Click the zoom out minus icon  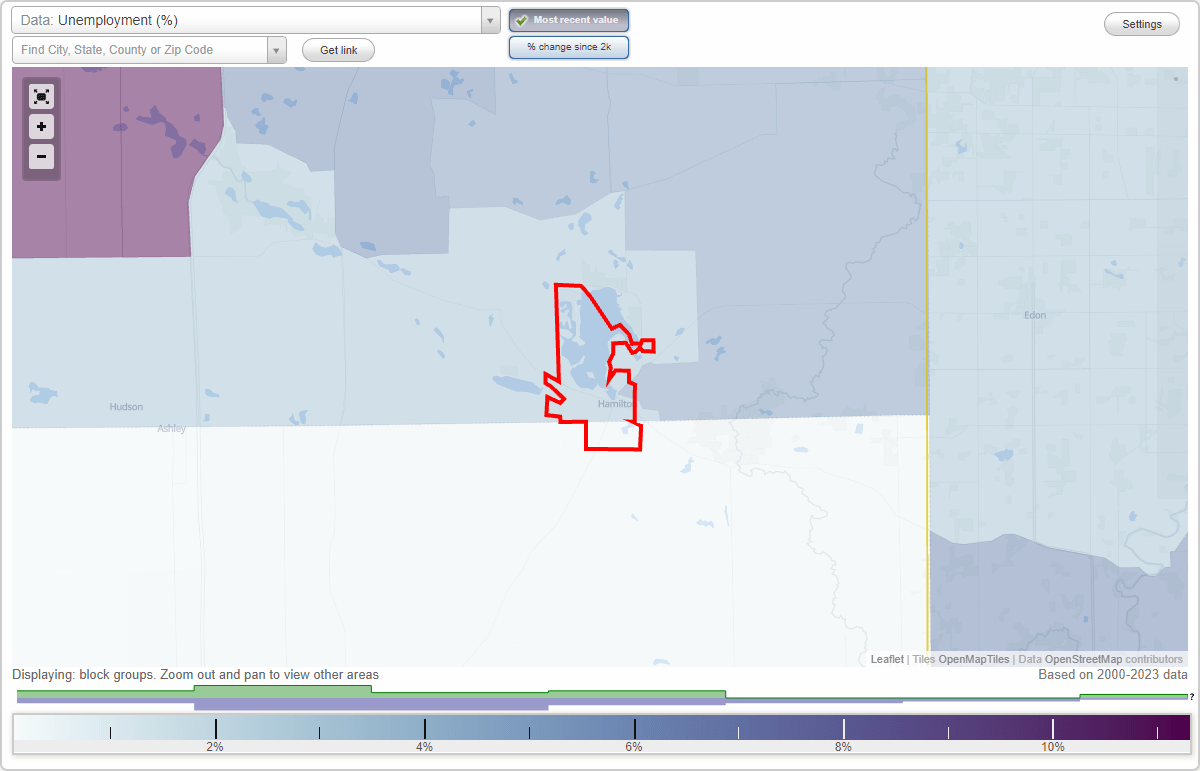pos(41,157)
